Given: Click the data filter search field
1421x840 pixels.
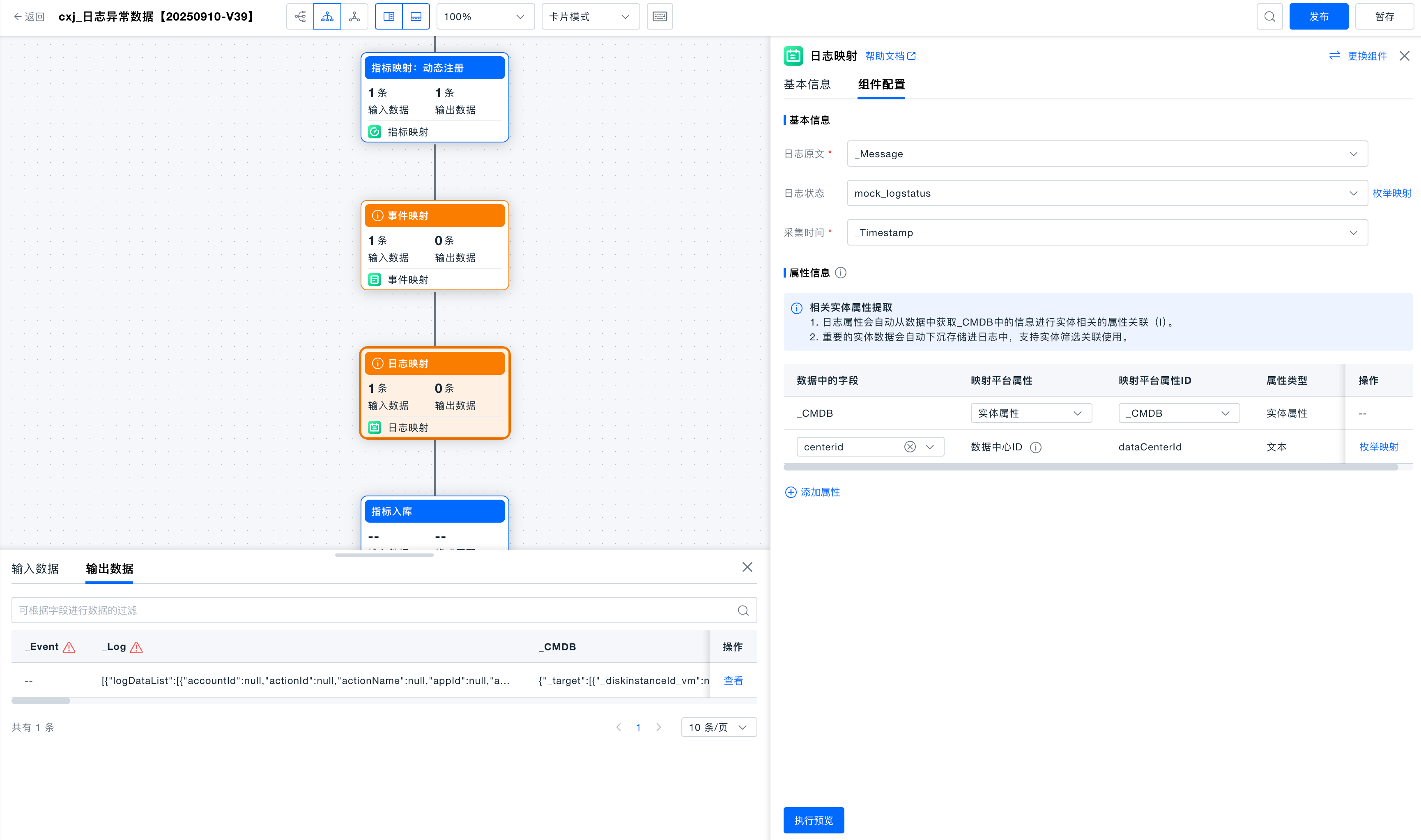Looking at the screenshot, I should point(374,610).
